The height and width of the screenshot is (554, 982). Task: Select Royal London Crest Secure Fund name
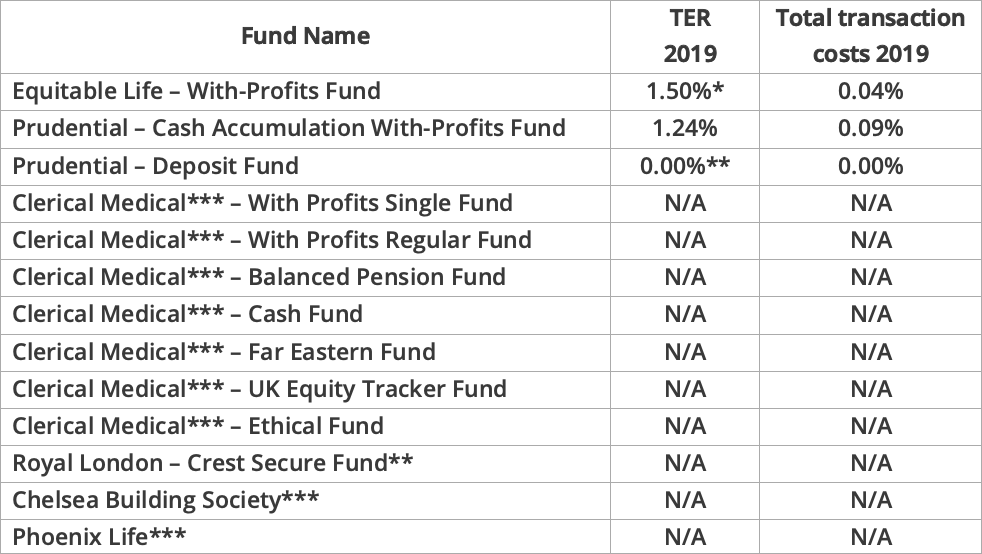click(x=213, y=463)
